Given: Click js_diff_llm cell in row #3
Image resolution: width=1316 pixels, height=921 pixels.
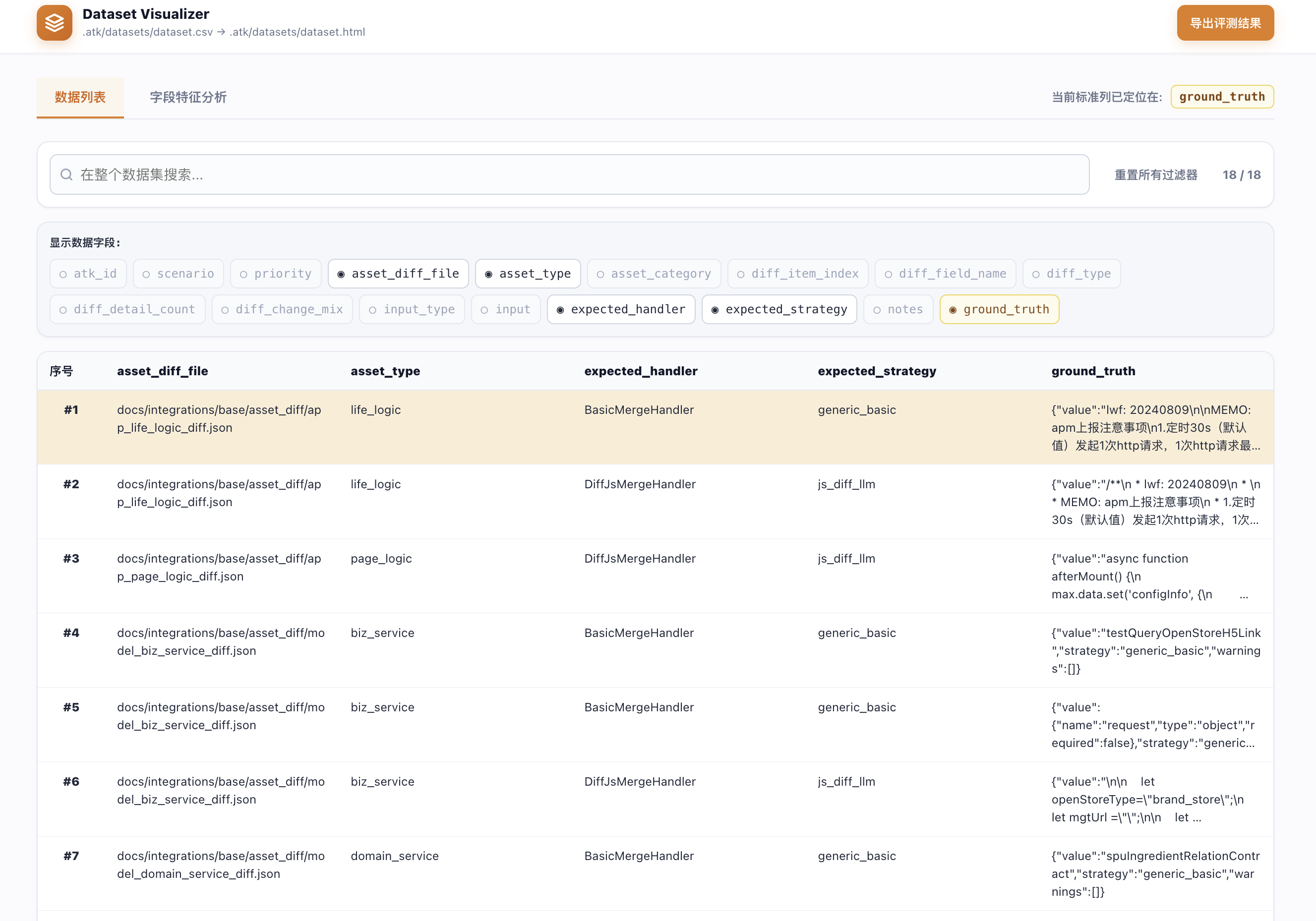Looking at the screenshot, I should [x=846, y=559].
